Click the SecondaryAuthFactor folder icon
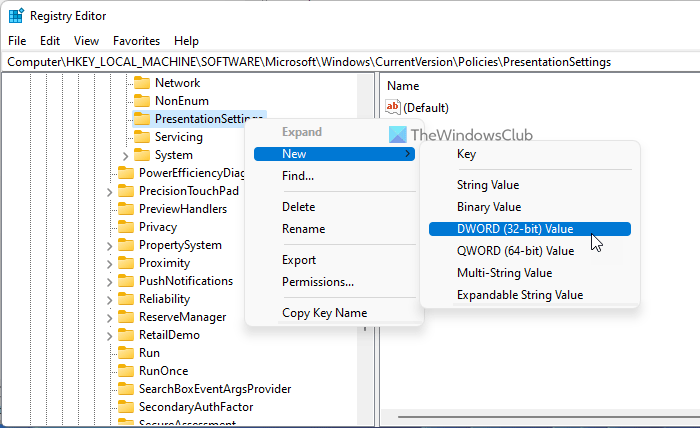This screenshot has height=428, width=700. click(126, 407)
